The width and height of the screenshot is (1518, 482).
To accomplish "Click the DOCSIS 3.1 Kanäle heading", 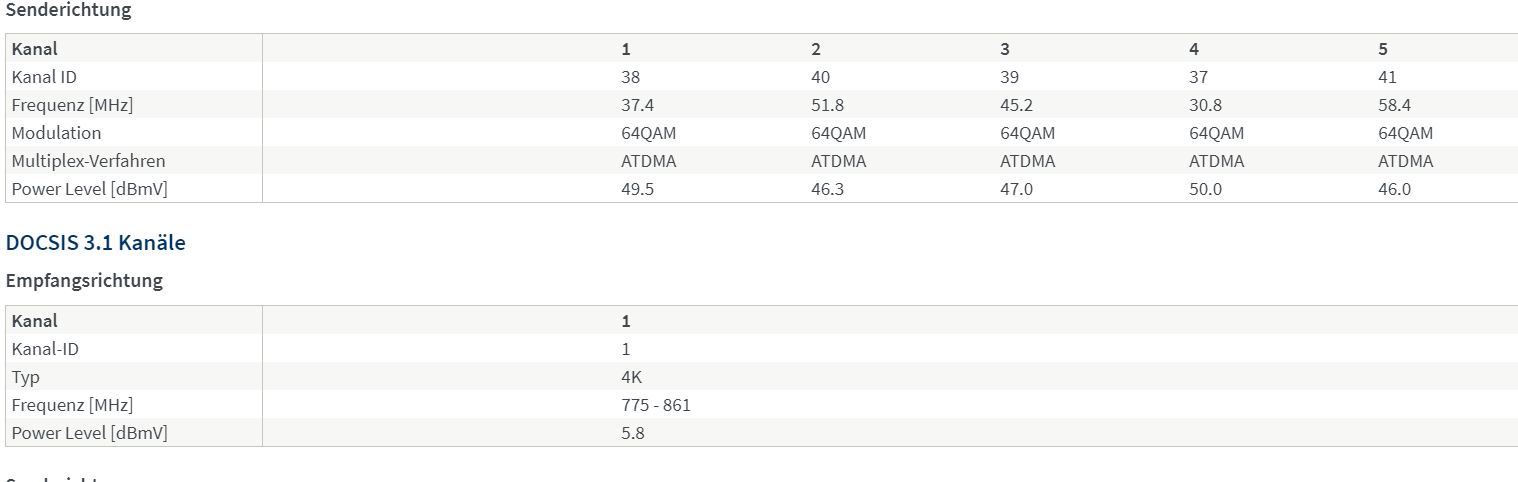I will pos(95,243).
